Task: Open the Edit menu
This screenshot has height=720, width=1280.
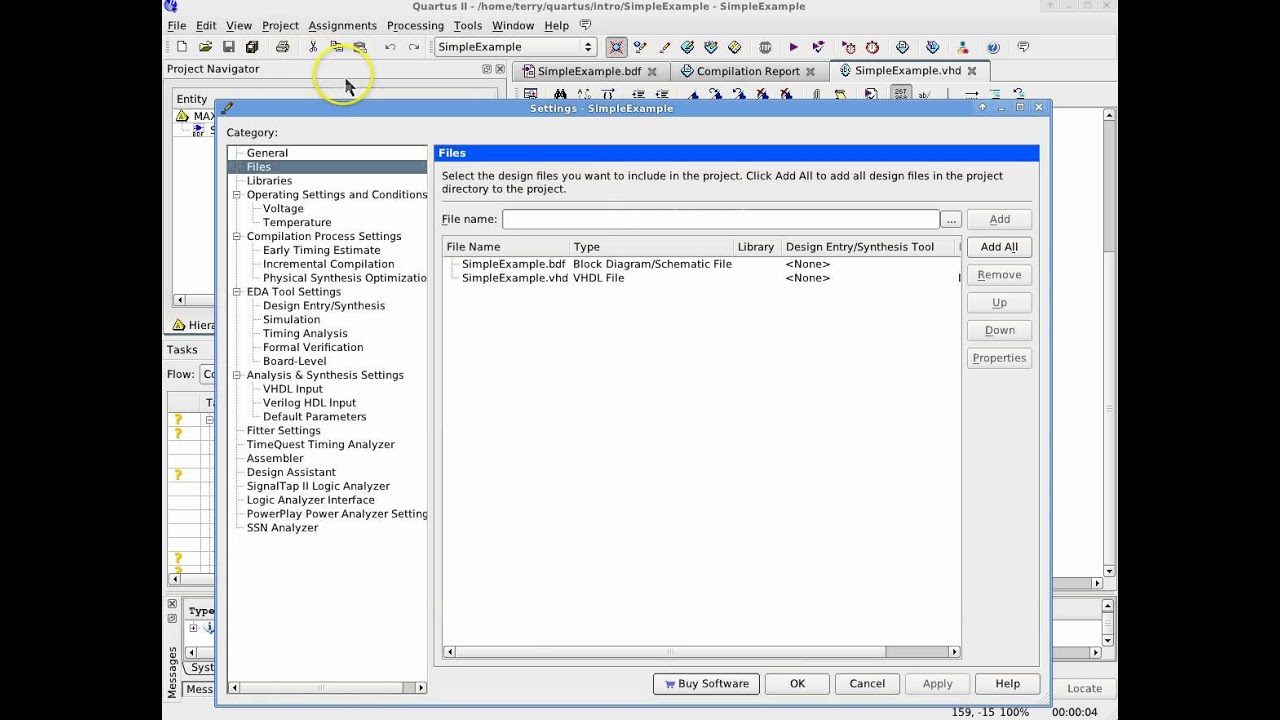Action: pos(206,25)
